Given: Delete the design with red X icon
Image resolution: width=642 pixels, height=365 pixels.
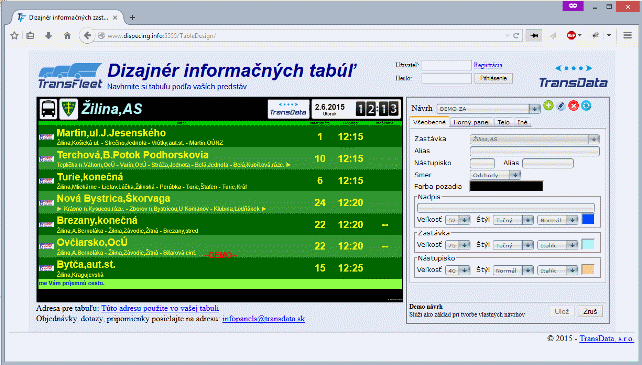Looking at the screenshot, I should point(574,106).
